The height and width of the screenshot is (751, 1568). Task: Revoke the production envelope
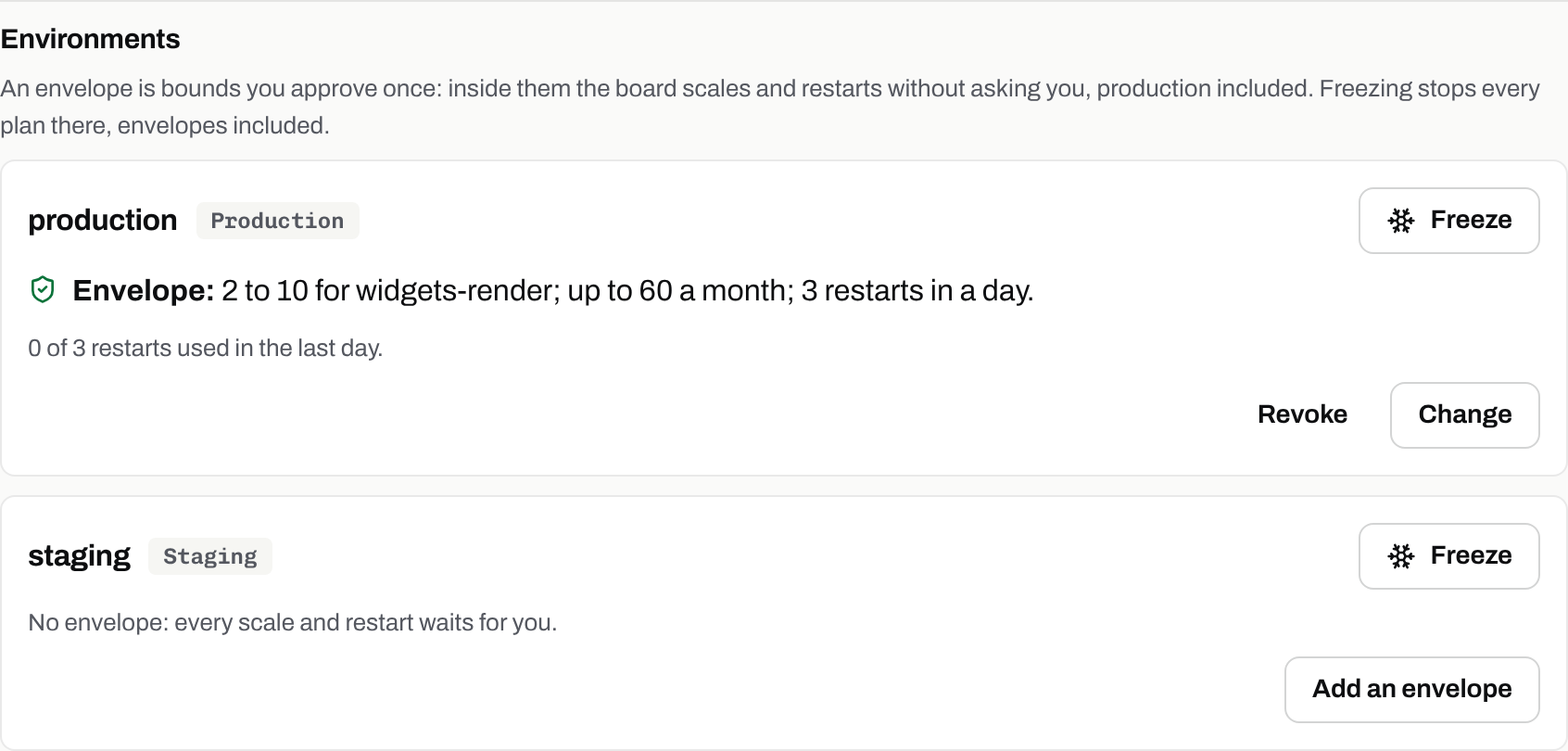tap(1302, 414)
